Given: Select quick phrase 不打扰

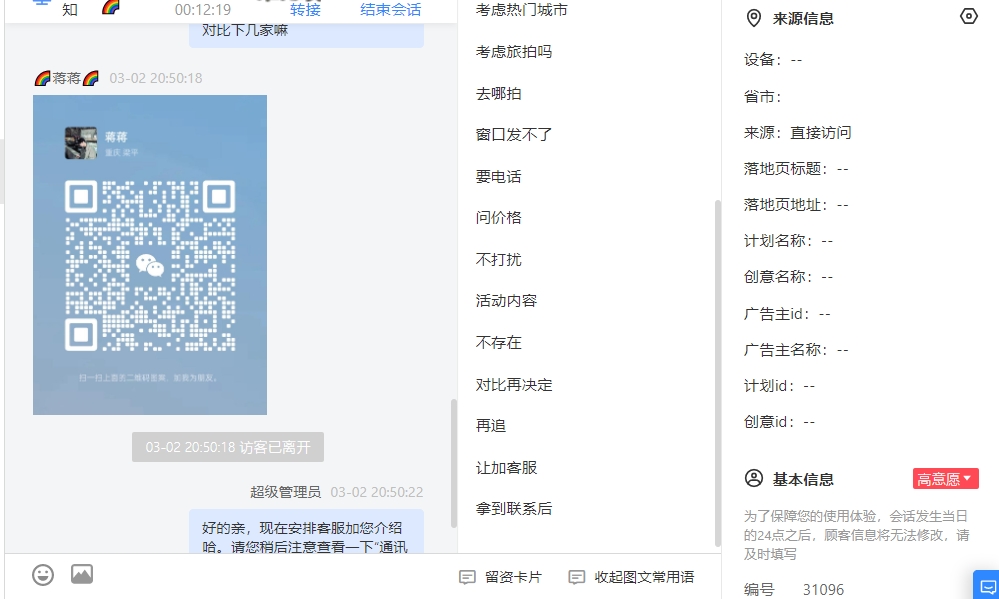Looking at the screenshot, I should 499,259.
